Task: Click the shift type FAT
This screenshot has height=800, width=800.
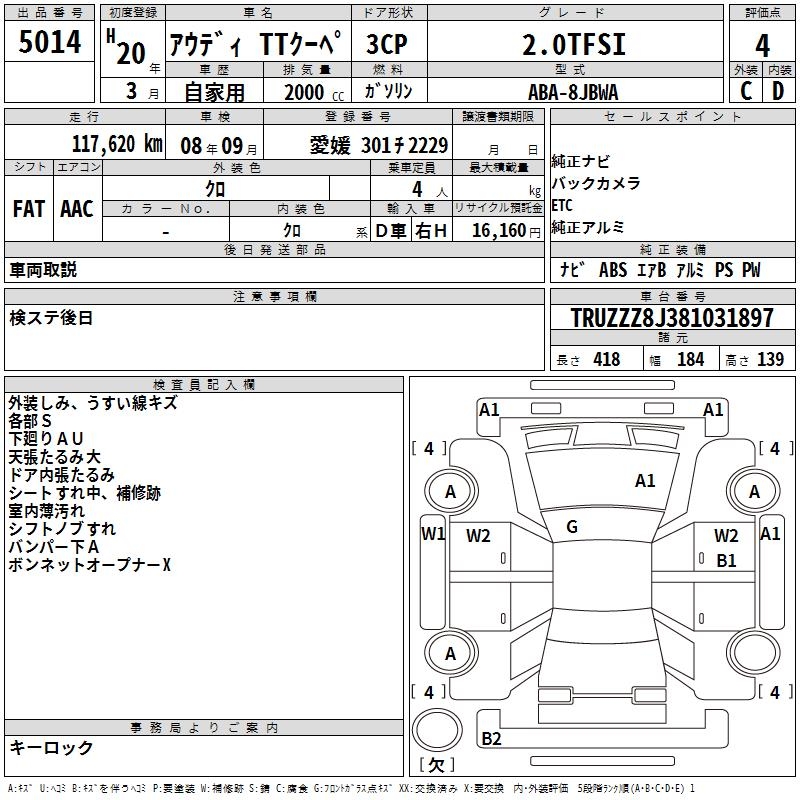Action: coord(29,209)
